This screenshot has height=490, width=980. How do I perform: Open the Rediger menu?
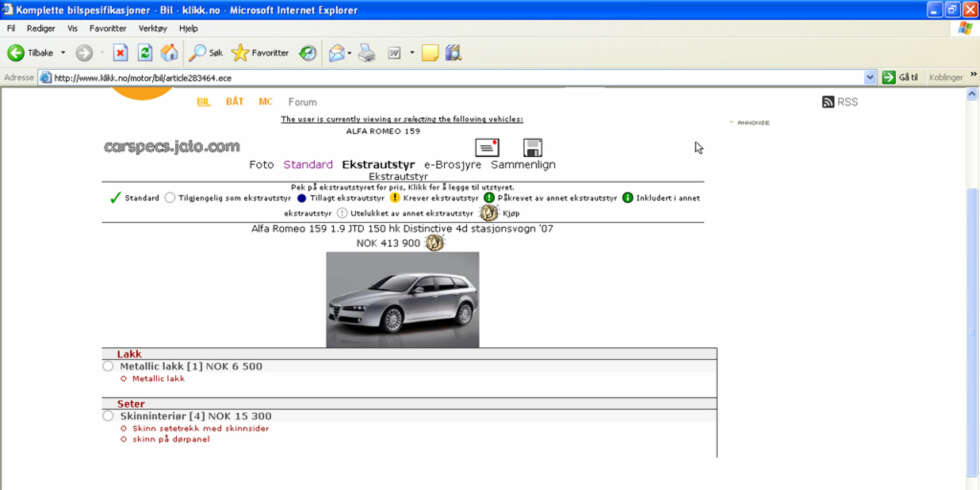tap(41, 28)
